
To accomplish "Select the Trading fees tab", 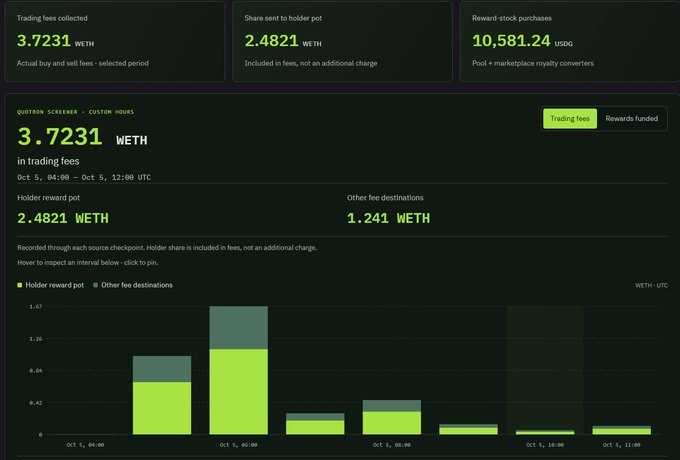I will point(569,118).
